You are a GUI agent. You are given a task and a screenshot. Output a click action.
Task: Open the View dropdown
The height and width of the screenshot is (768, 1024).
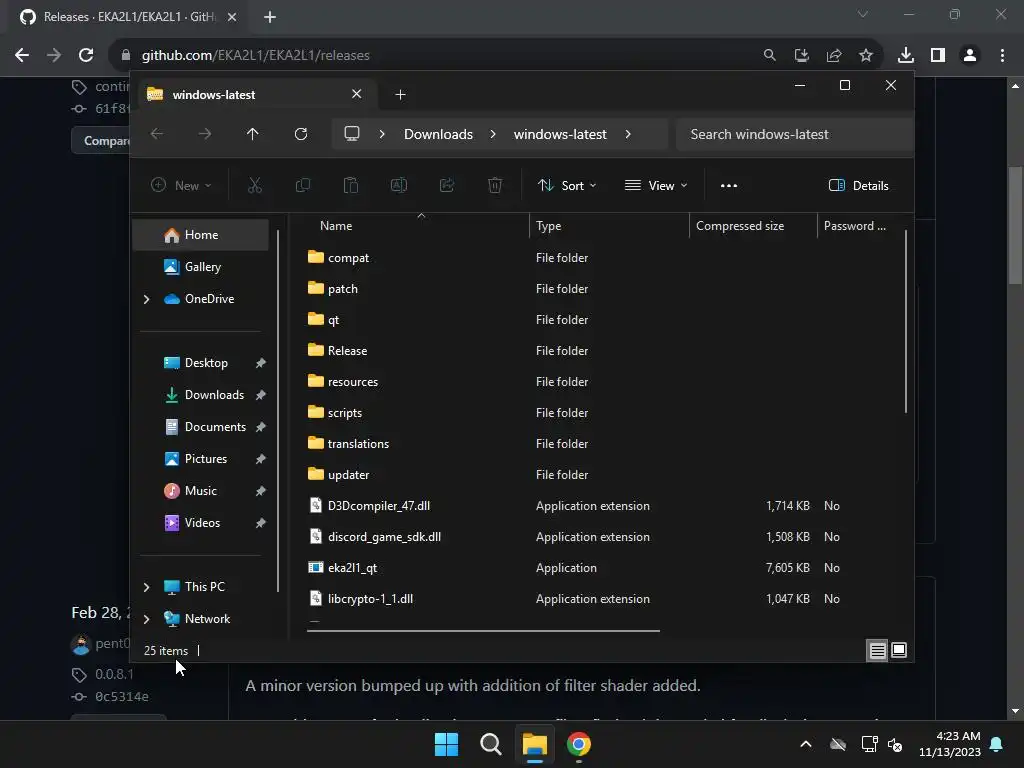click(x=656, y=185)
